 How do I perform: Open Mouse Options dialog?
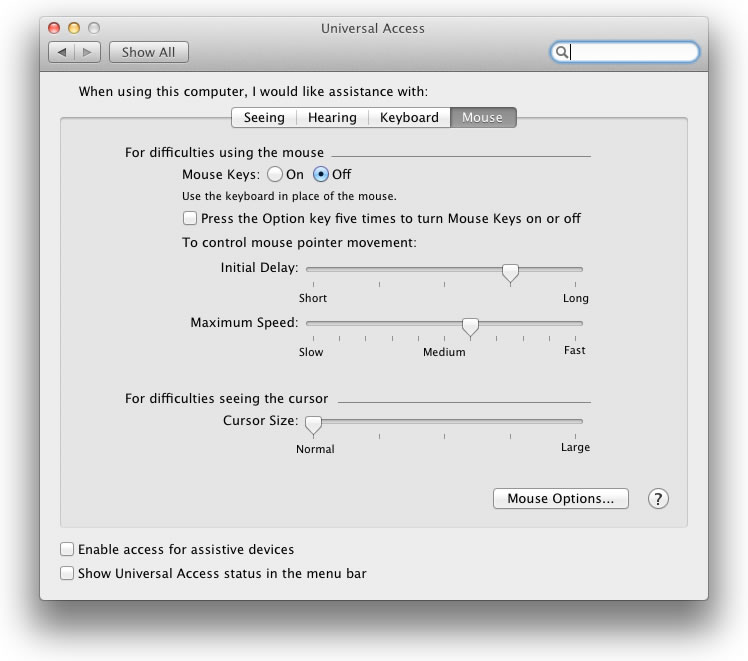(560, 499)
